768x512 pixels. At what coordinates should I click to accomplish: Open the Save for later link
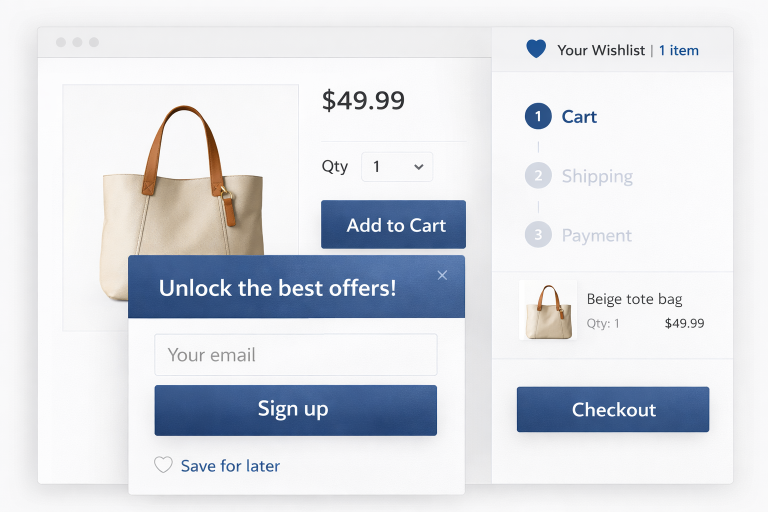click(x=230, y=466)
